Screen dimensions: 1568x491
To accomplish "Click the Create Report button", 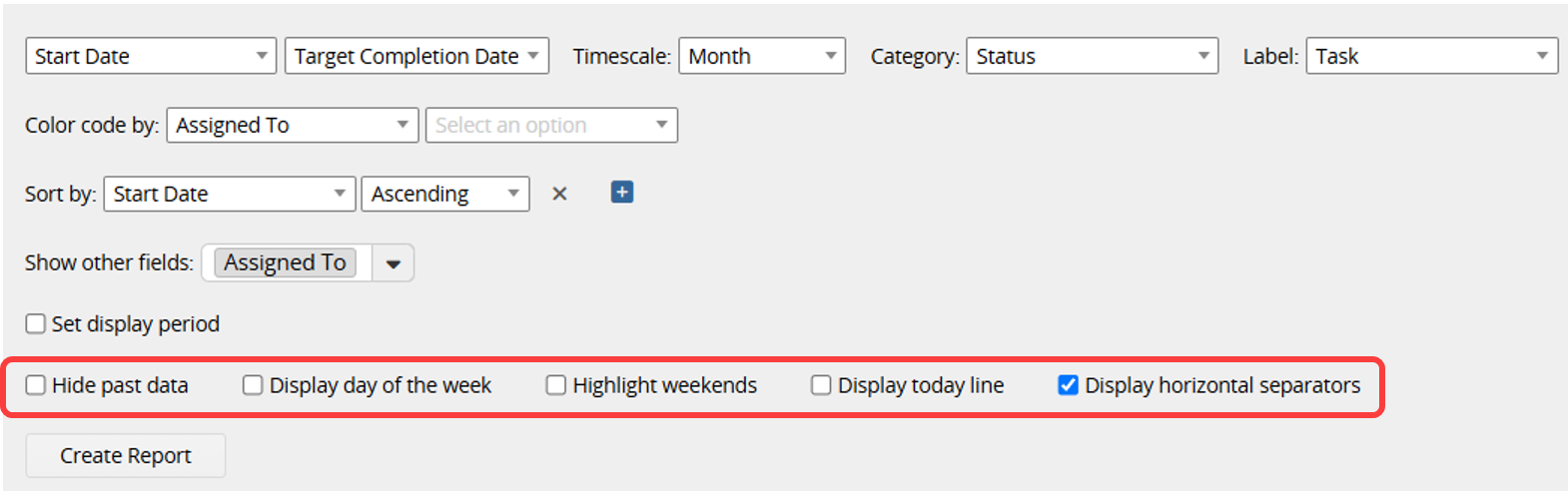I will (x=126, y=455).
